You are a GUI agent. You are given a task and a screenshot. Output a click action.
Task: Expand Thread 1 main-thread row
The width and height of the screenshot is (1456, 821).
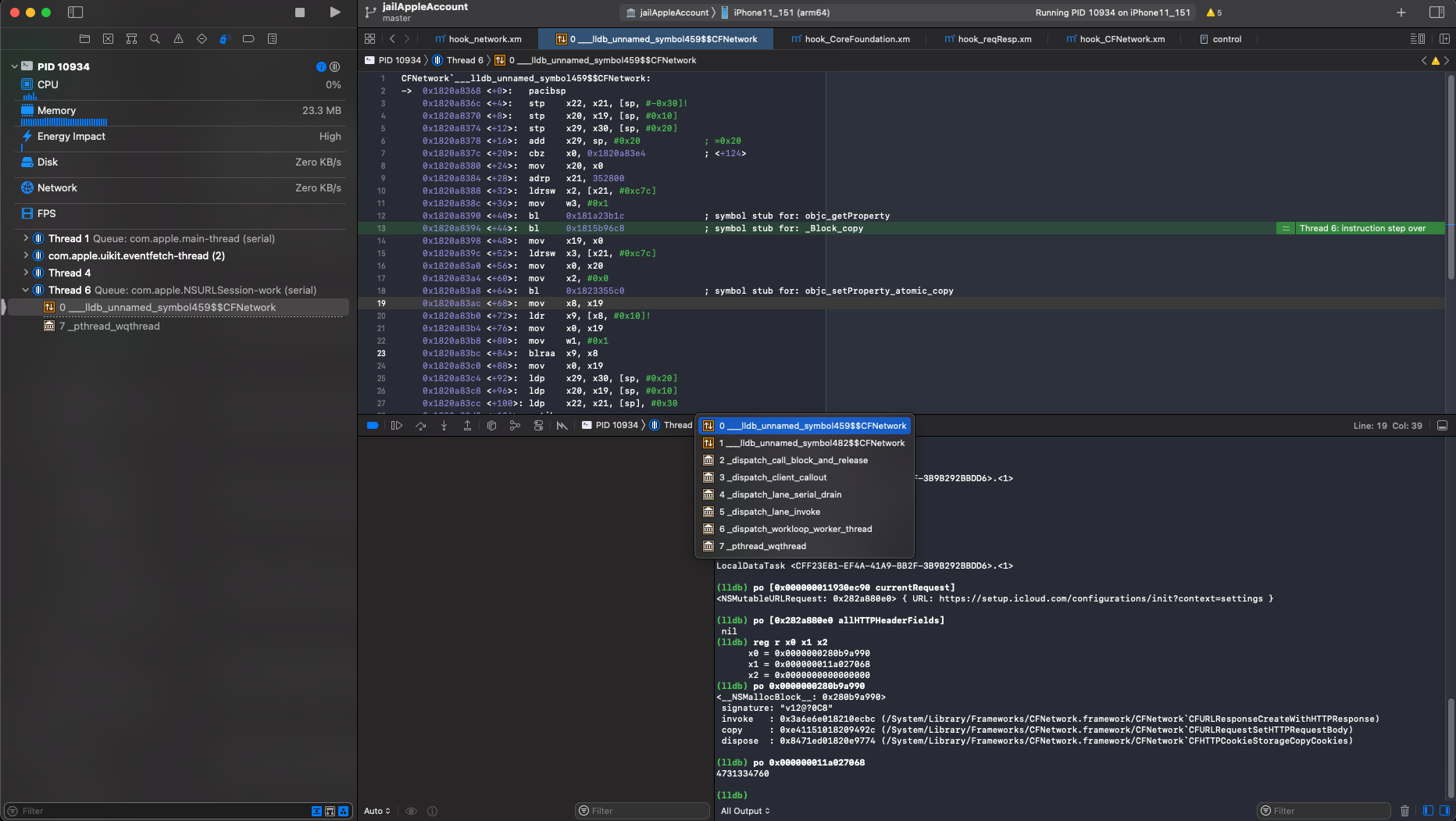(26, 238)
